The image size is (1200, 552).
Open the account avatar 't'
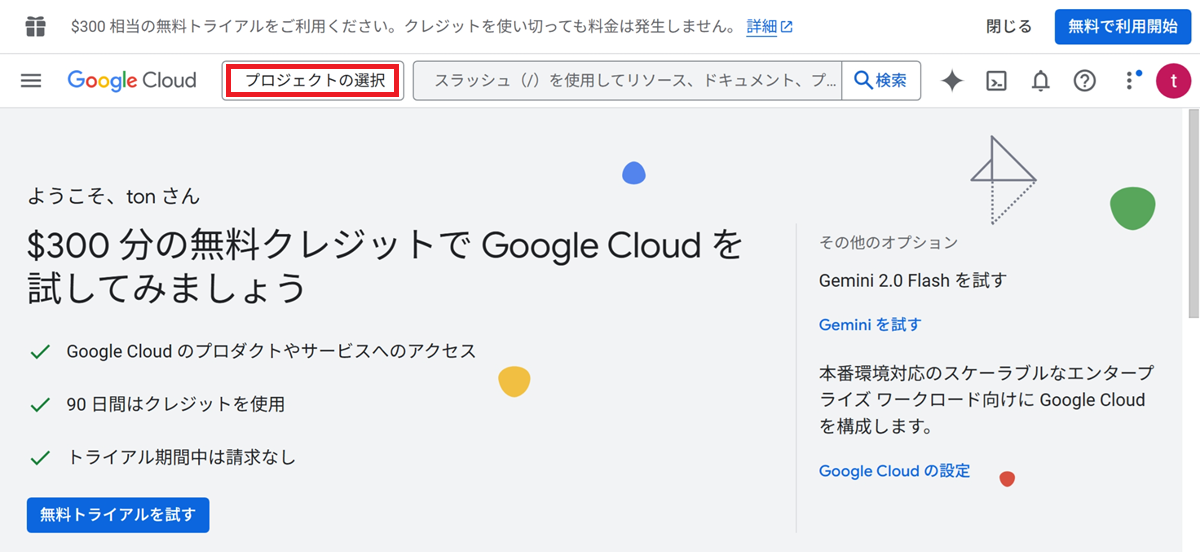pos(1173,81)
